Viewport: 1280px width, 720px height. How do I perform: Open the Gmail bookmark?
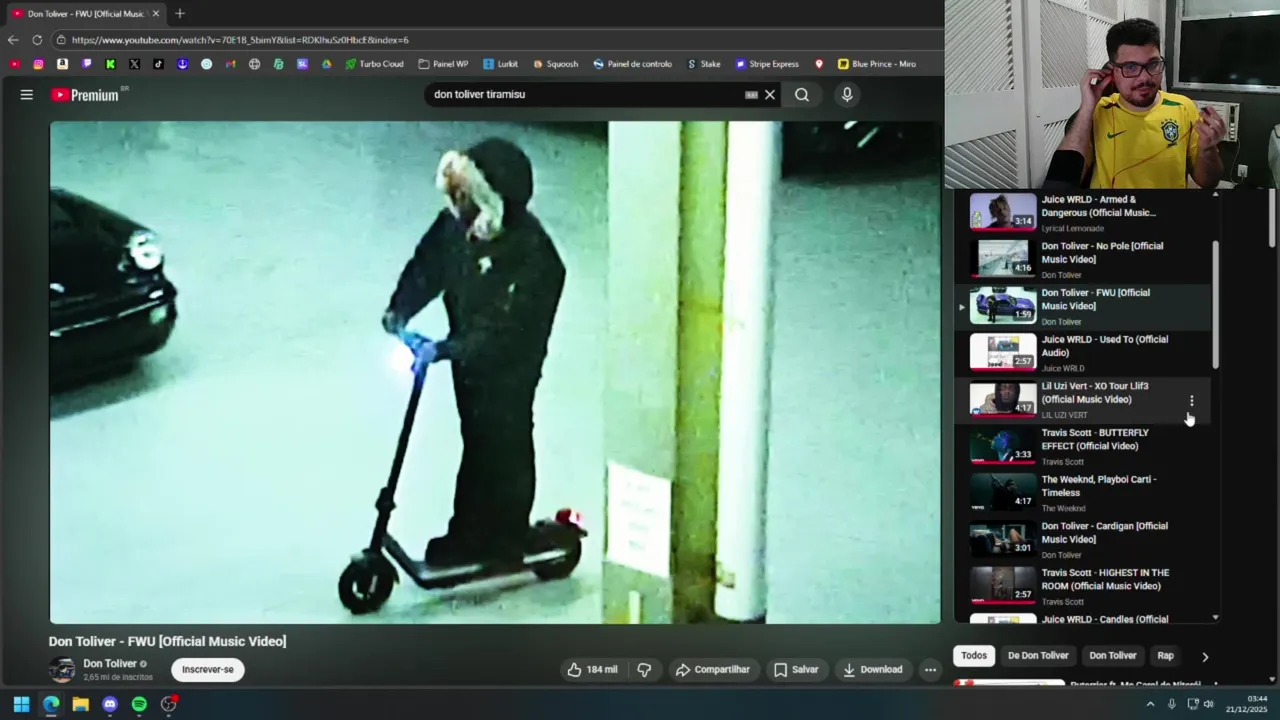[x=230, y=64]
